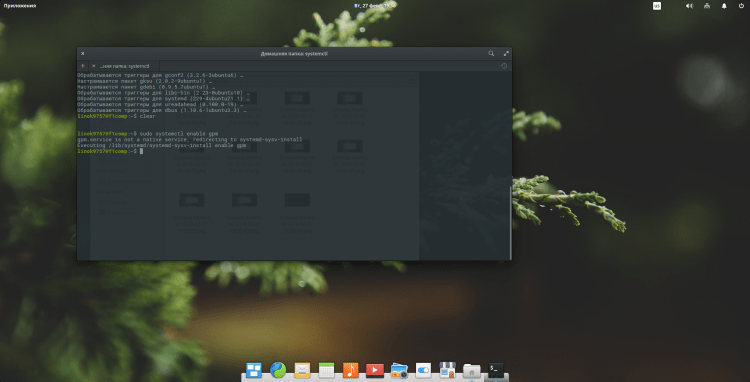Open the sound volume indicator
Screen dimensions: 750x382
[x=689, y=6]
